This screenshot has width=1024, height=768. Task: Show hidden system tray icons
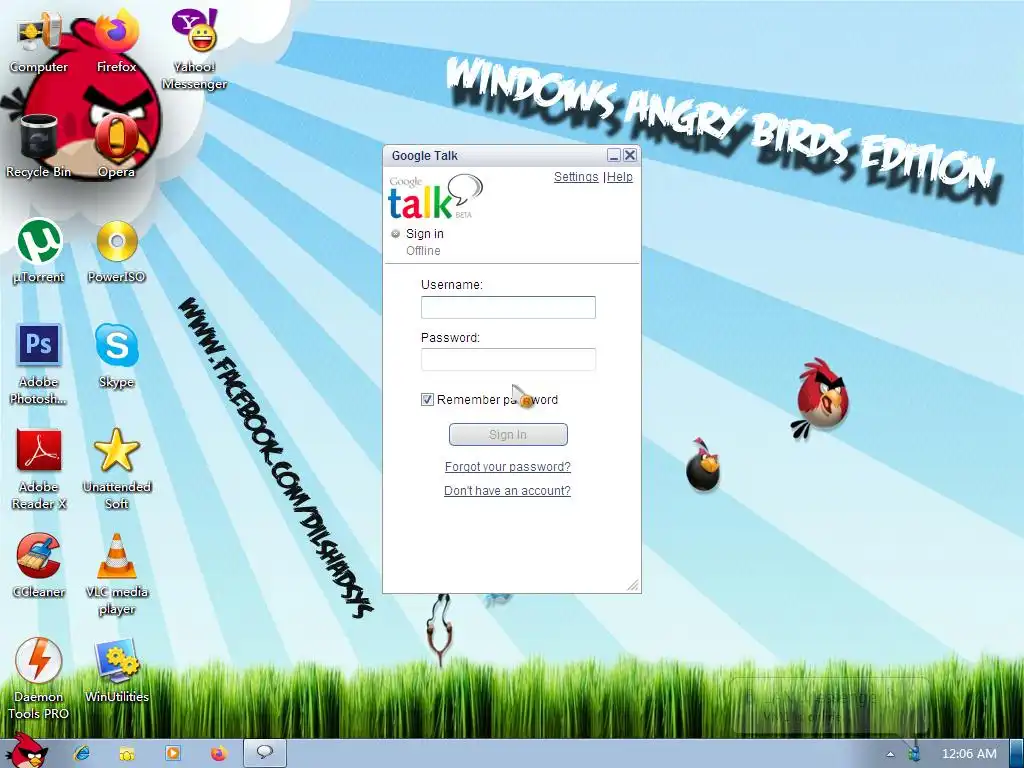tap(890, 754)
